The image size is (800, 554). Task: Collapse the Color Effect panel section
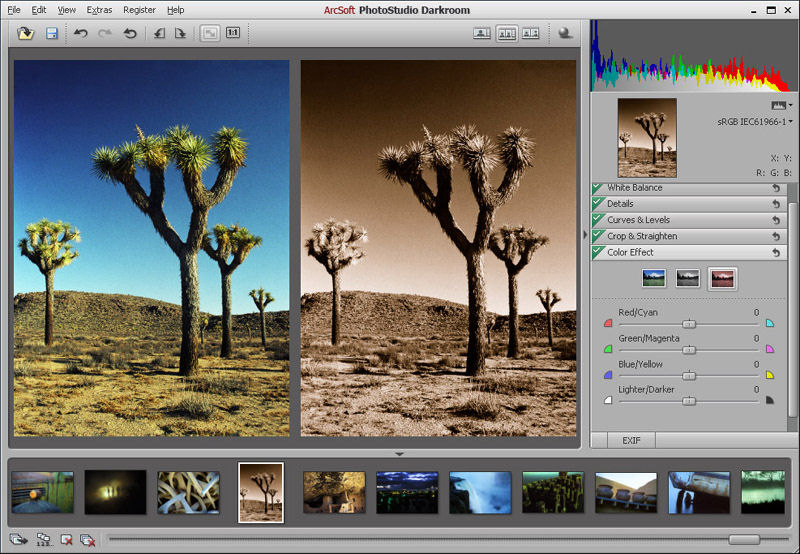(x=630, y=253)
